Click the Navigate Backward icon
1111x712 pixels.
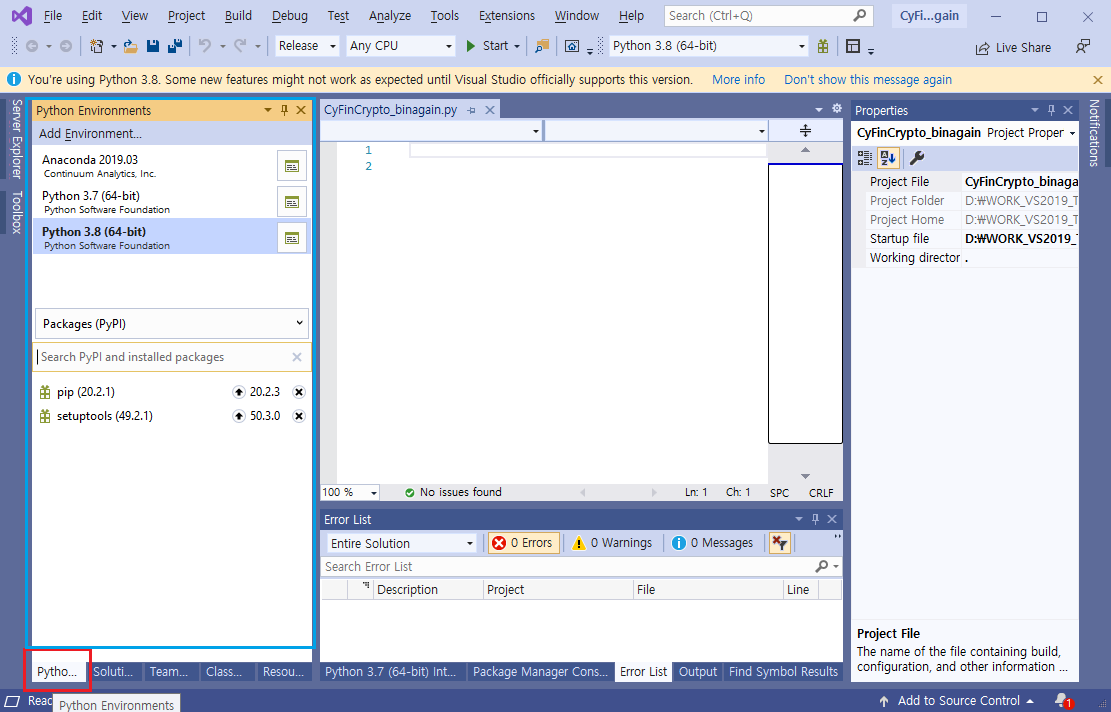32,46
